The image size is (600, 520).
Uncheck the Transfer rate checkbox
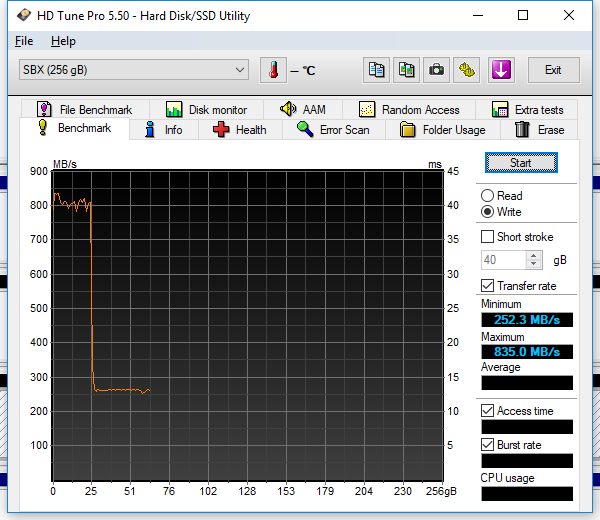point(488,286)
